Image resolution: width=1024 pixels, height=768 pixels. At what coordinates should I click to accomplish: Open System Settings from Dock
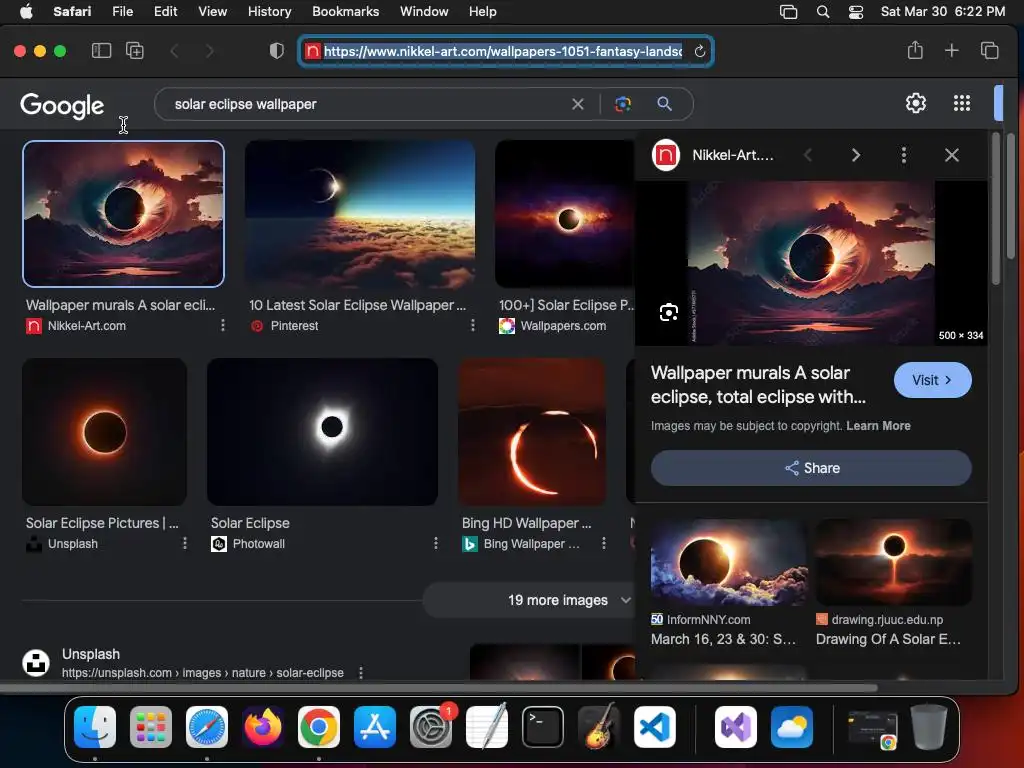point(431,726)
